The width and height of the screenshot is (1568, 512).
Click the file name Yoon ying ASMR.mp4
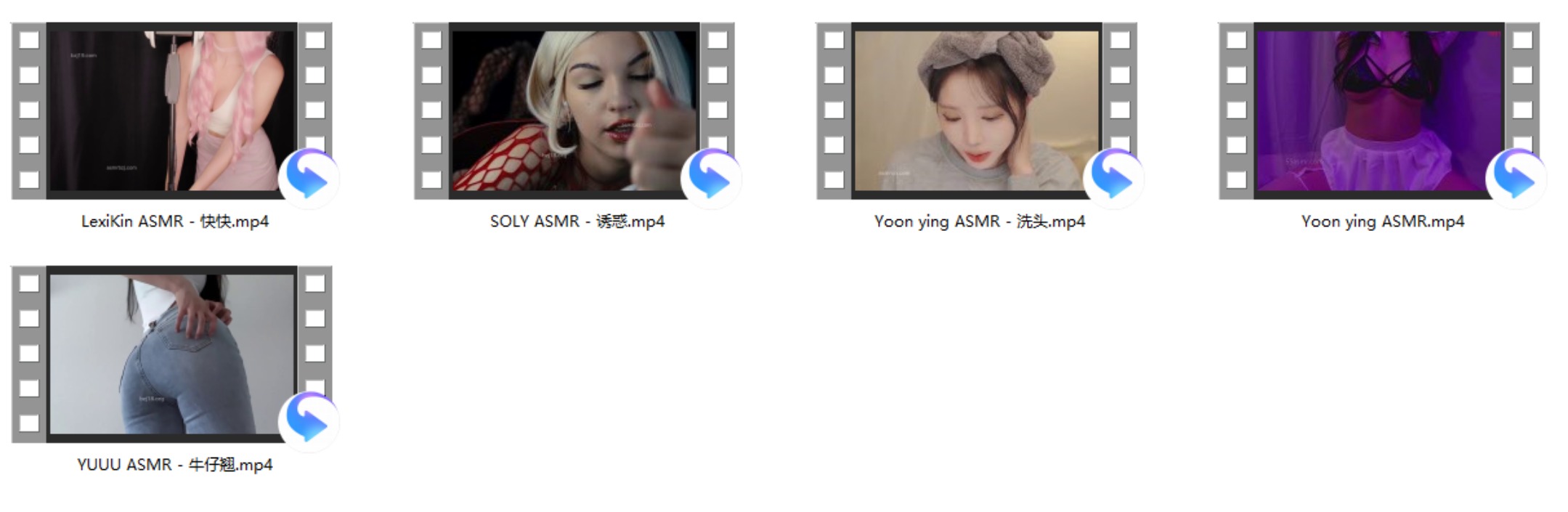[x=1382, y=222]
